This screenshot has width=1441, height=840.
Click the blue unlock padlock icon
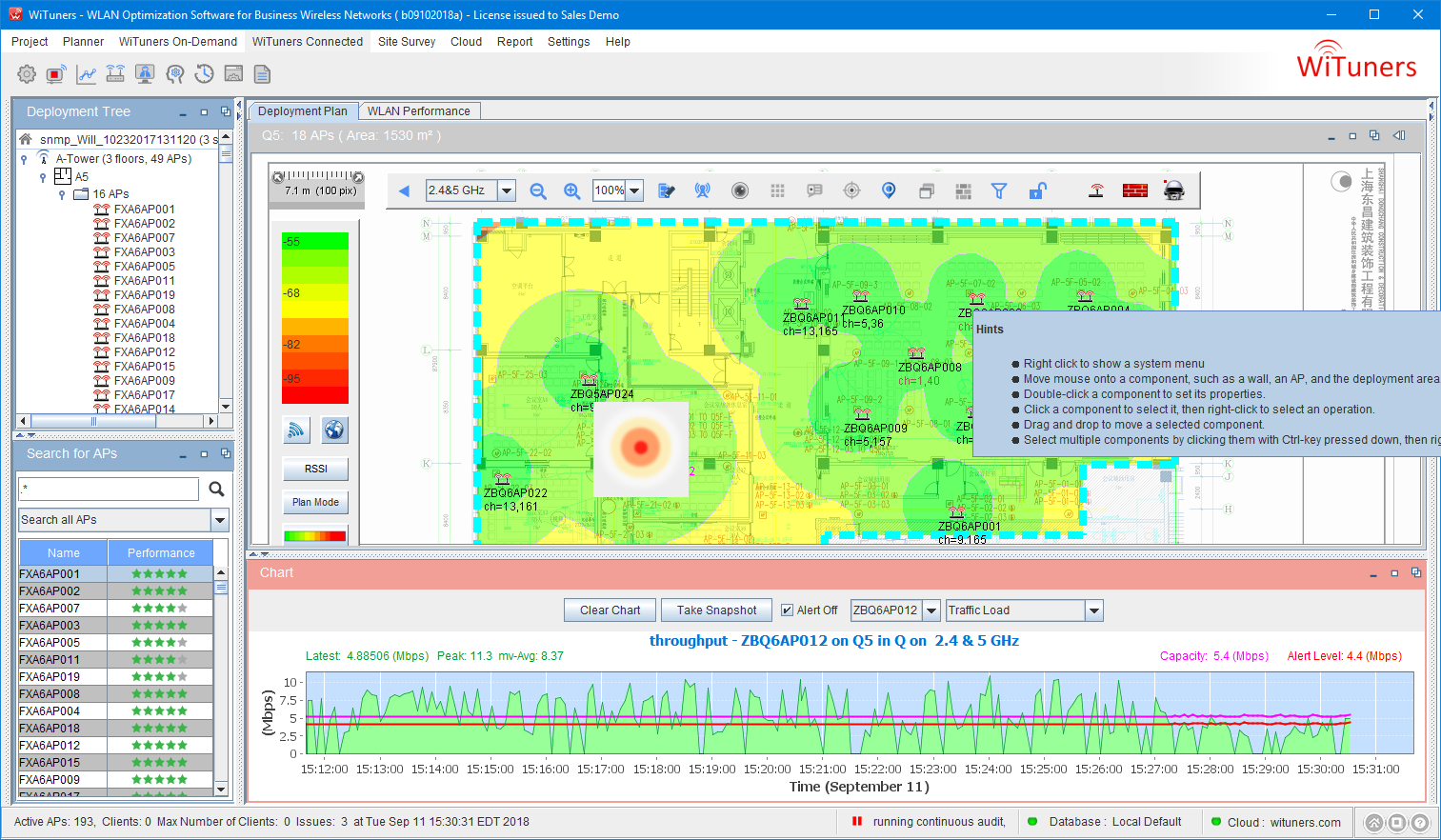tap(1037, 190)
